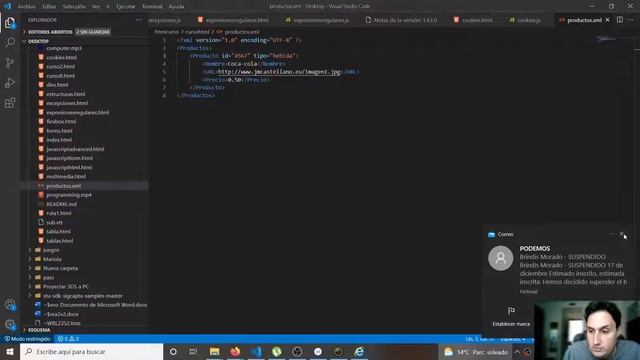The width and height of the screenshot is (640, 360).
Task: Expand Editores Abiertos section
Action: 50,32
